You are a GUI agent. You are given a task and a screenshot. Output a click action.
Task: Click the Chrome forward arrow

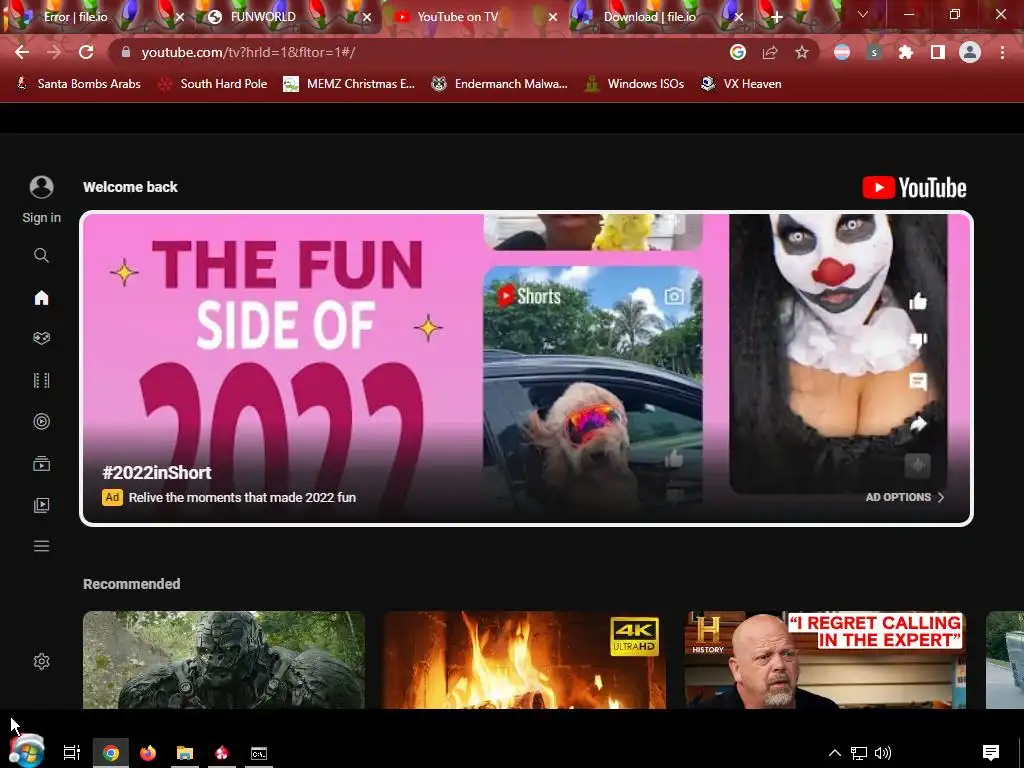54,52
